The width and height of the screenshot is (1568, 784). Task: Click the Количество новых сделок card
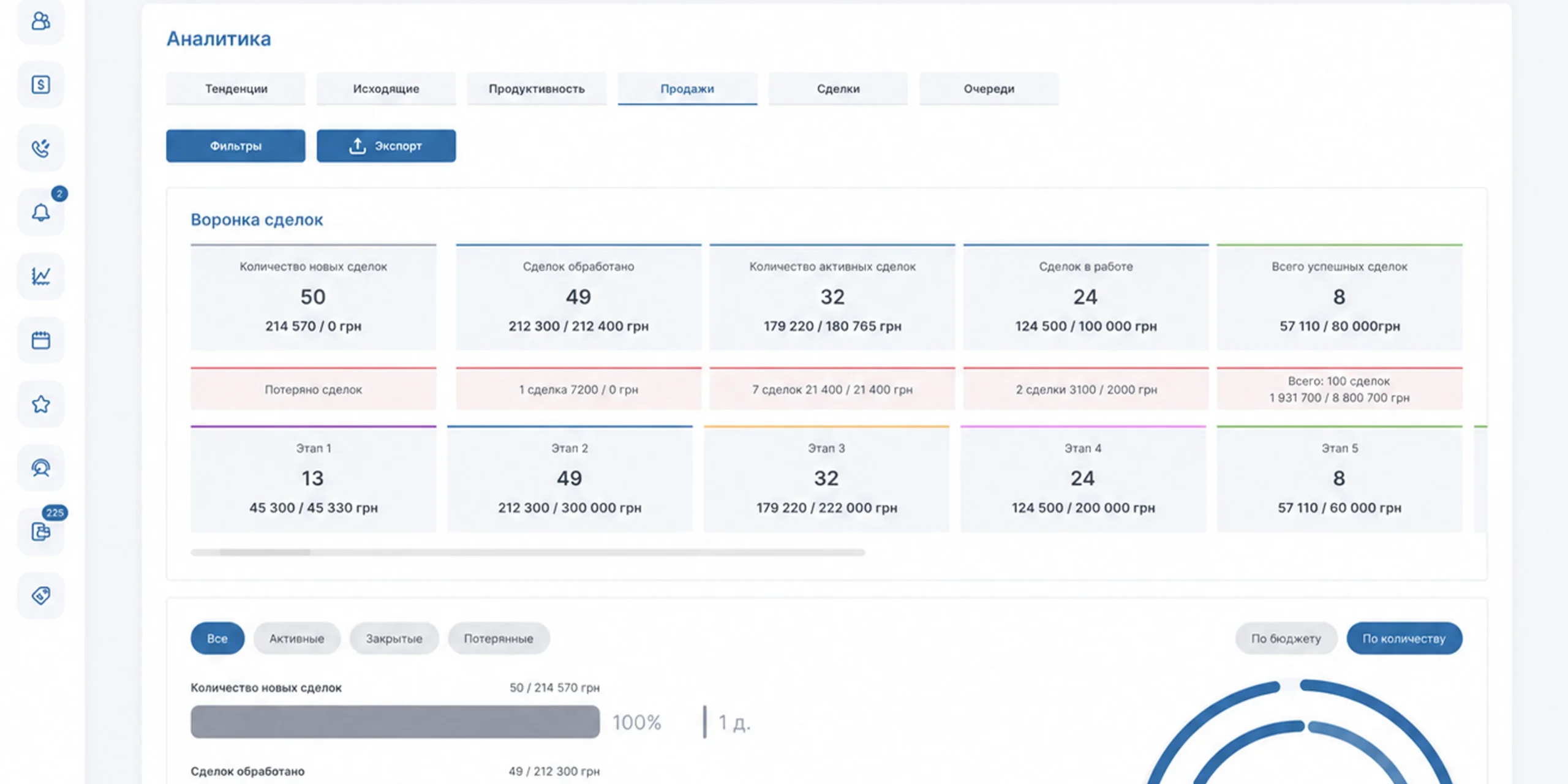click(313, 297)
